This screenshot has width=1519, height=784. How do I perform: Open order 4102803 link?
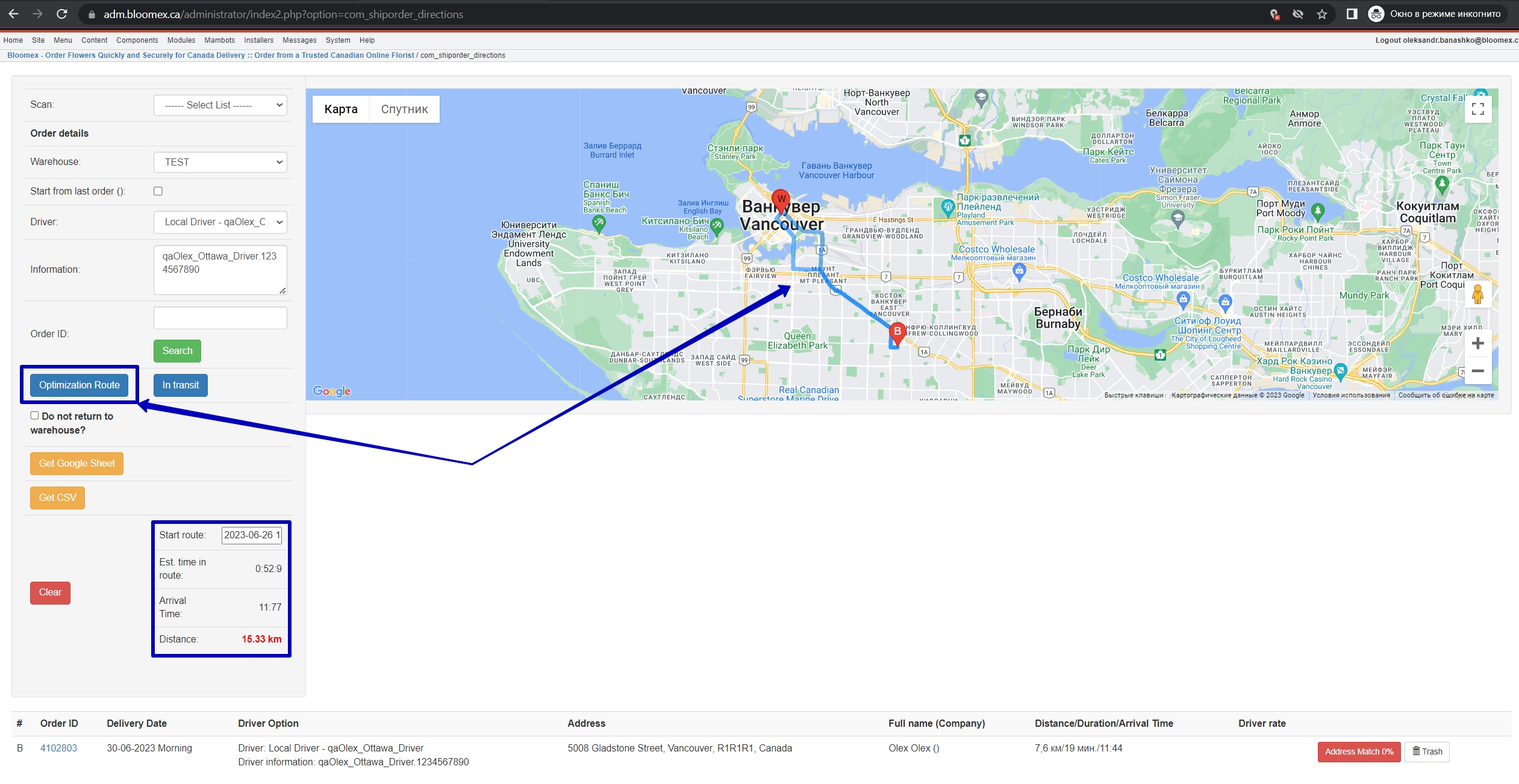[x=58, y=748]
